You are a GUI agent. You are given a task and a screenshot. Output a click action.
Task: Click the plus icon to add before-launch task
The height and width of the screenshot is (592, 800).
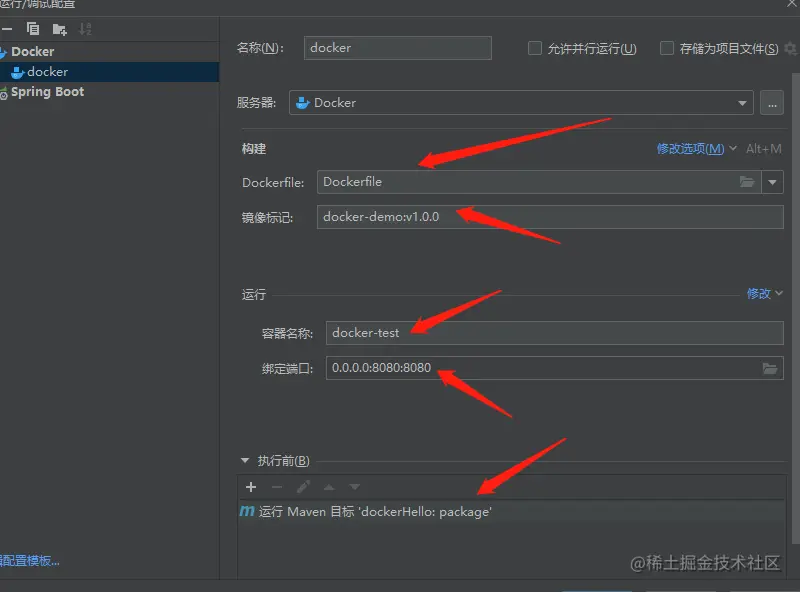pos(251,487)
